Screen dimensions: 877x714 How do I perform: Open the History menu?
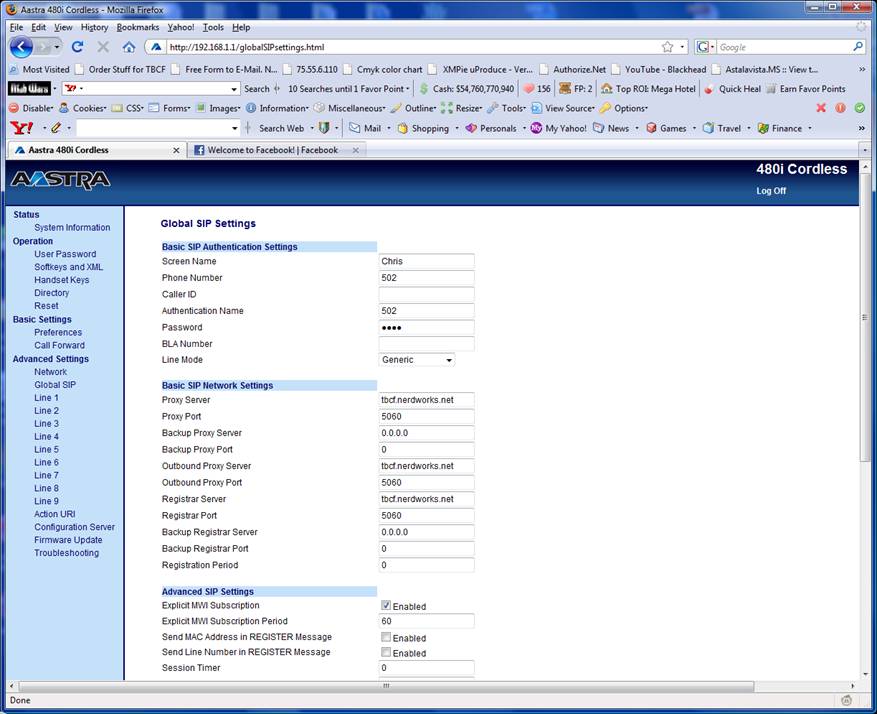(94, 27)
